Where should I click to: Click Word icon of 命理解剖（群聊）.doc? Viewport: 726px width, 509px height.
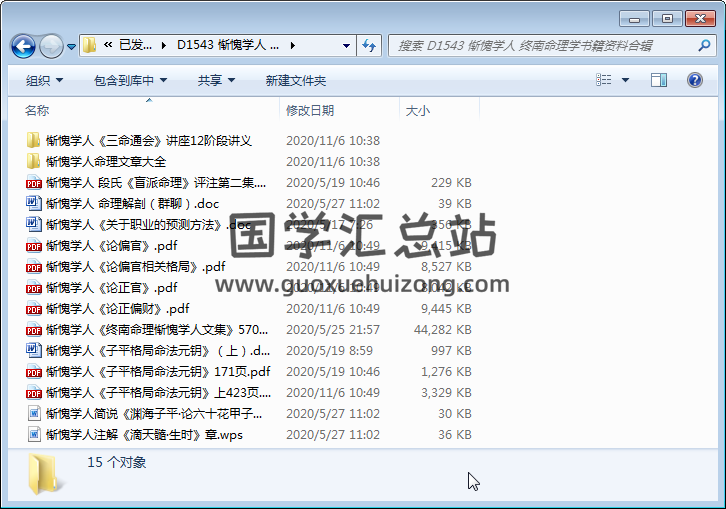(34, 204)
